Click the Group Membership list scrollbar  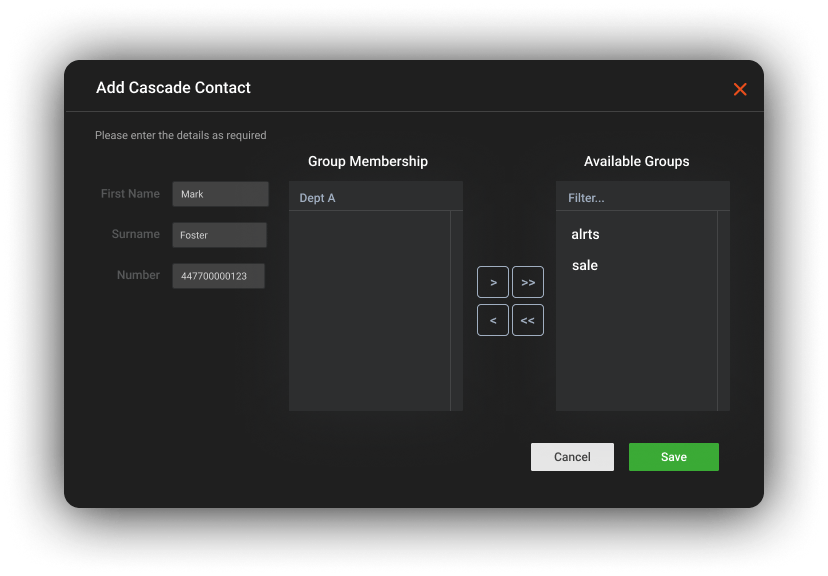[x=456, y=310]
